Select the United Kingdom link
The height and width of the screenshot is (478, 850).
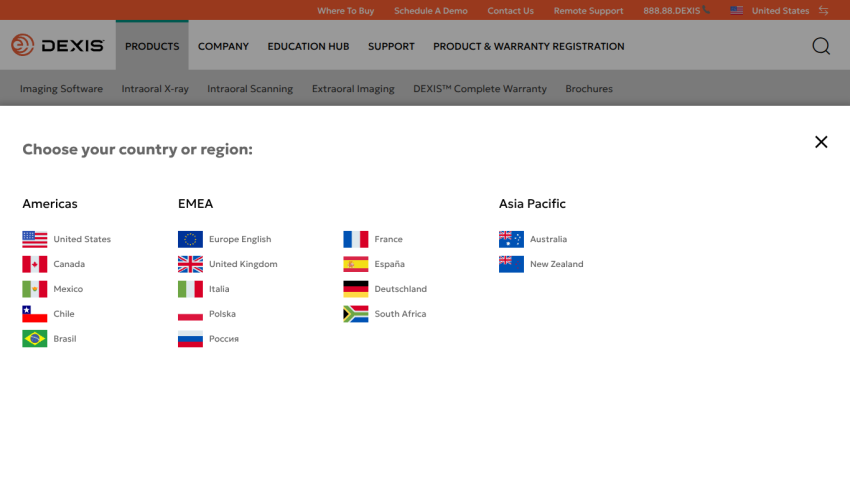click(243, 264)
